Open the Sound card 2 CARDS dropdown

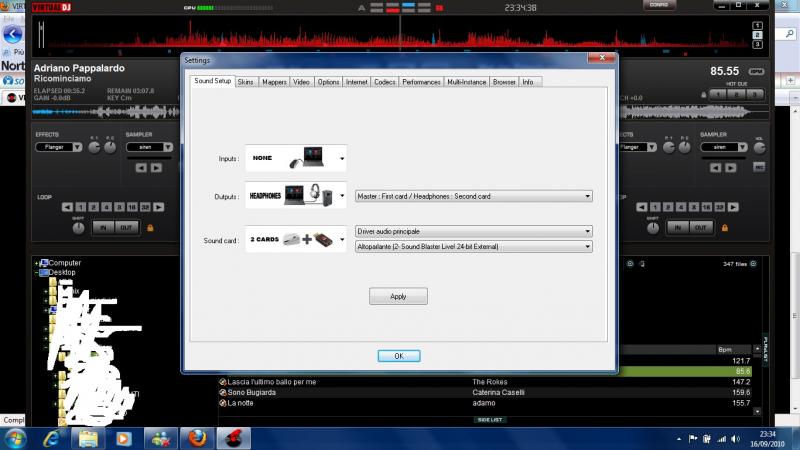tap(296, 239)
